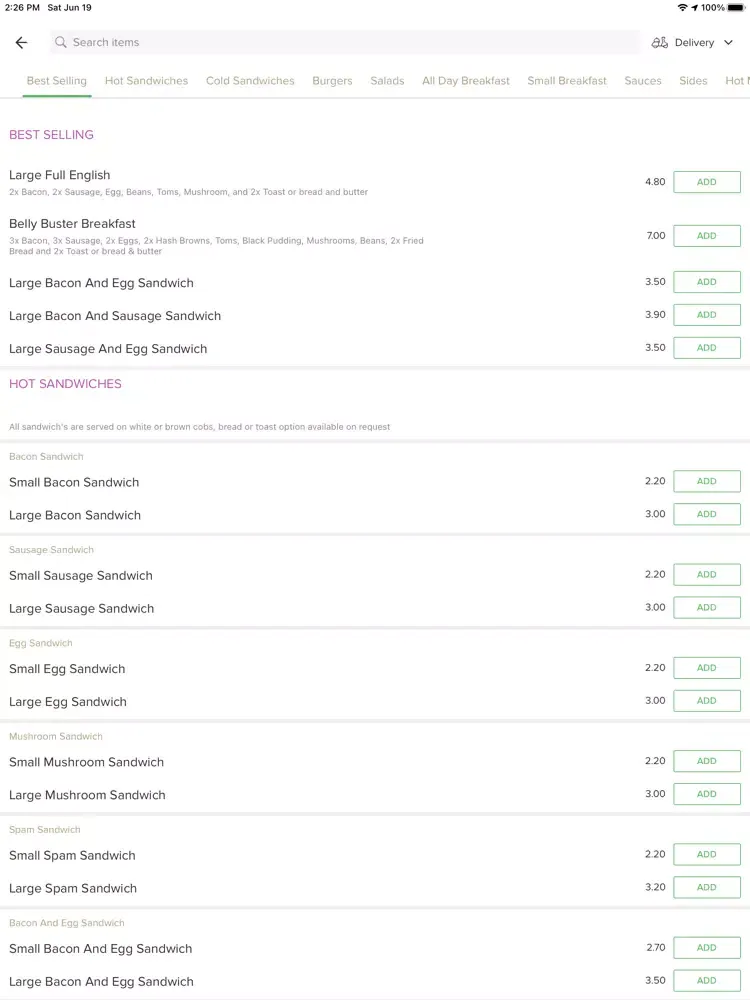Viewport: 750px width, 1000px height.
Task: Add Small Egg Sandwich to basket
Action: point(707,668)
